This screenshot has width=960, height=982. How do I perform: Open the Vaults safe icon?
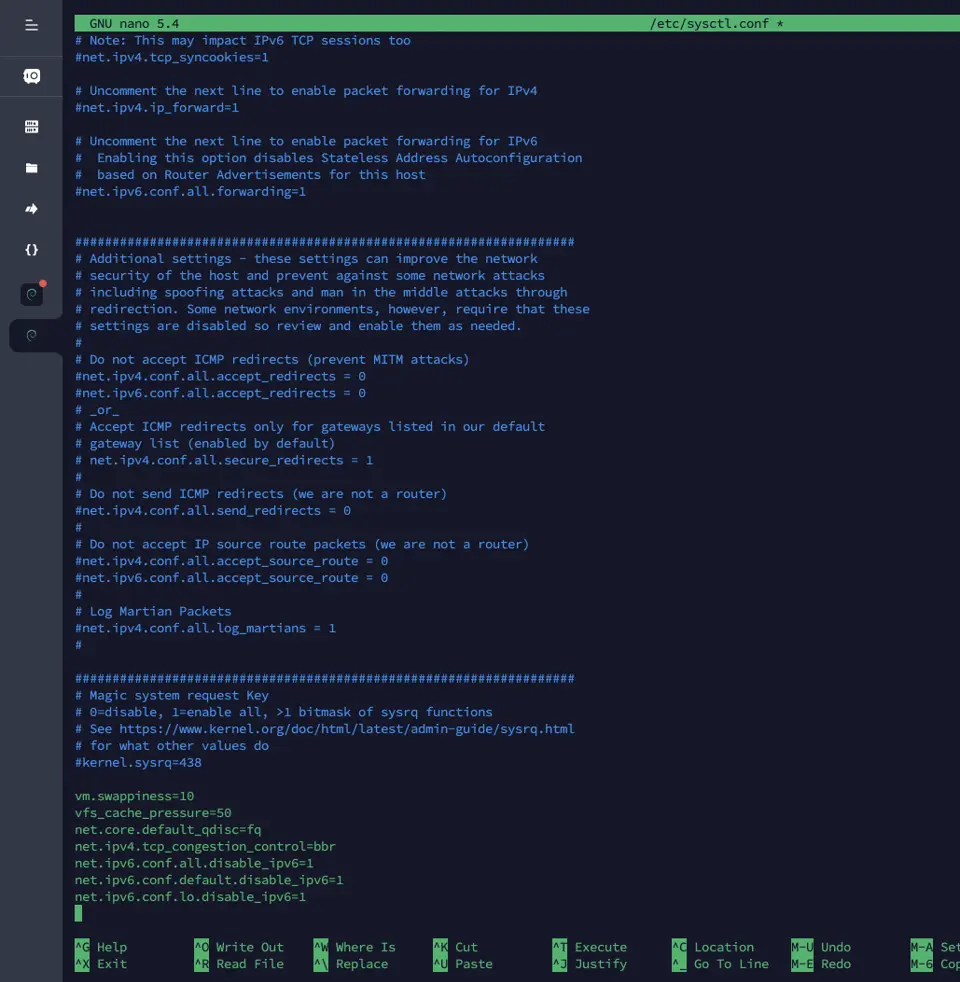(x=31, y=76)
